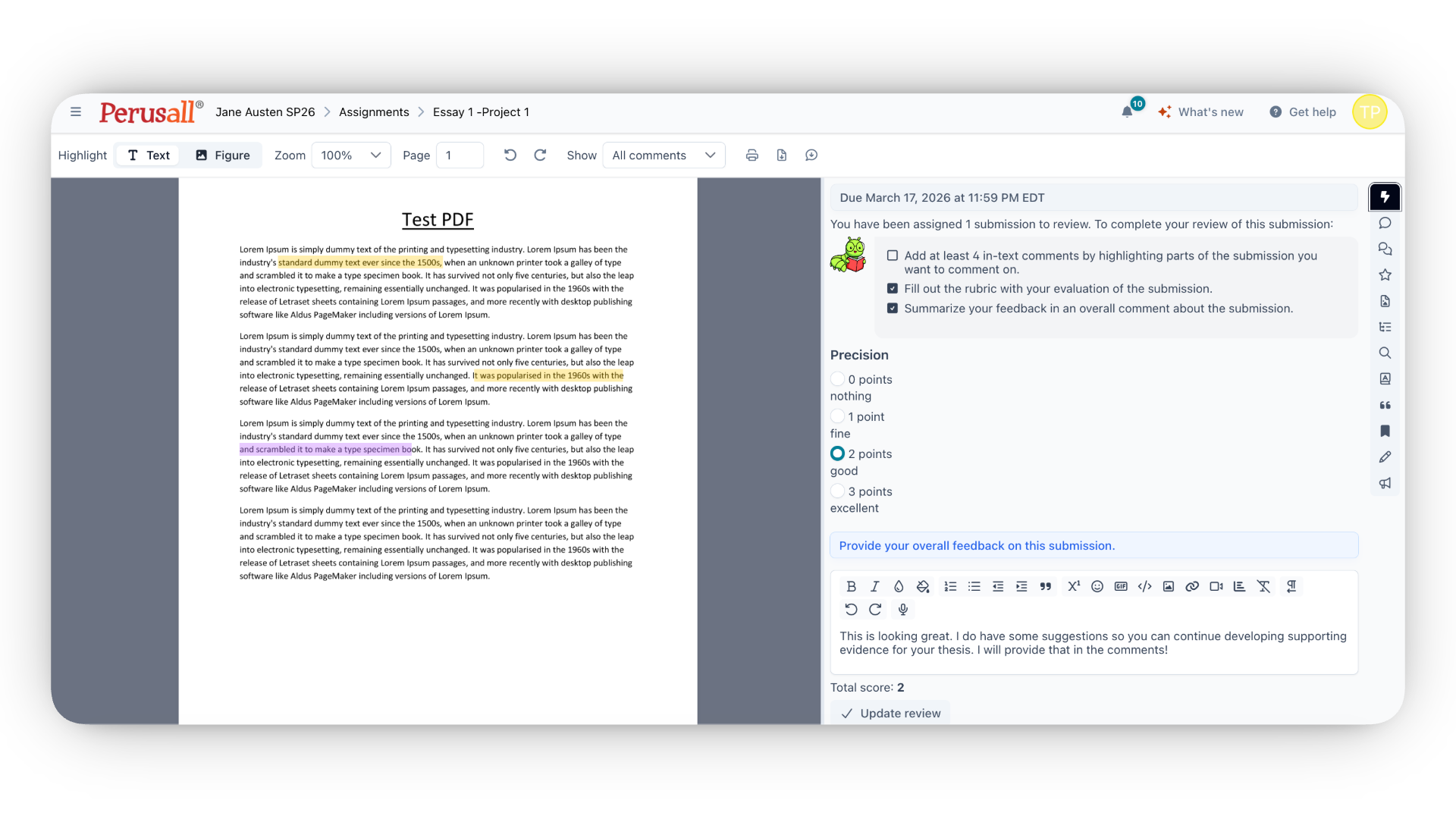Image resolution: width=1456 pixels, height=819 pixels.
Task: Open the notifications bell
Action: pyautogui.click(x=1128, y=111)
